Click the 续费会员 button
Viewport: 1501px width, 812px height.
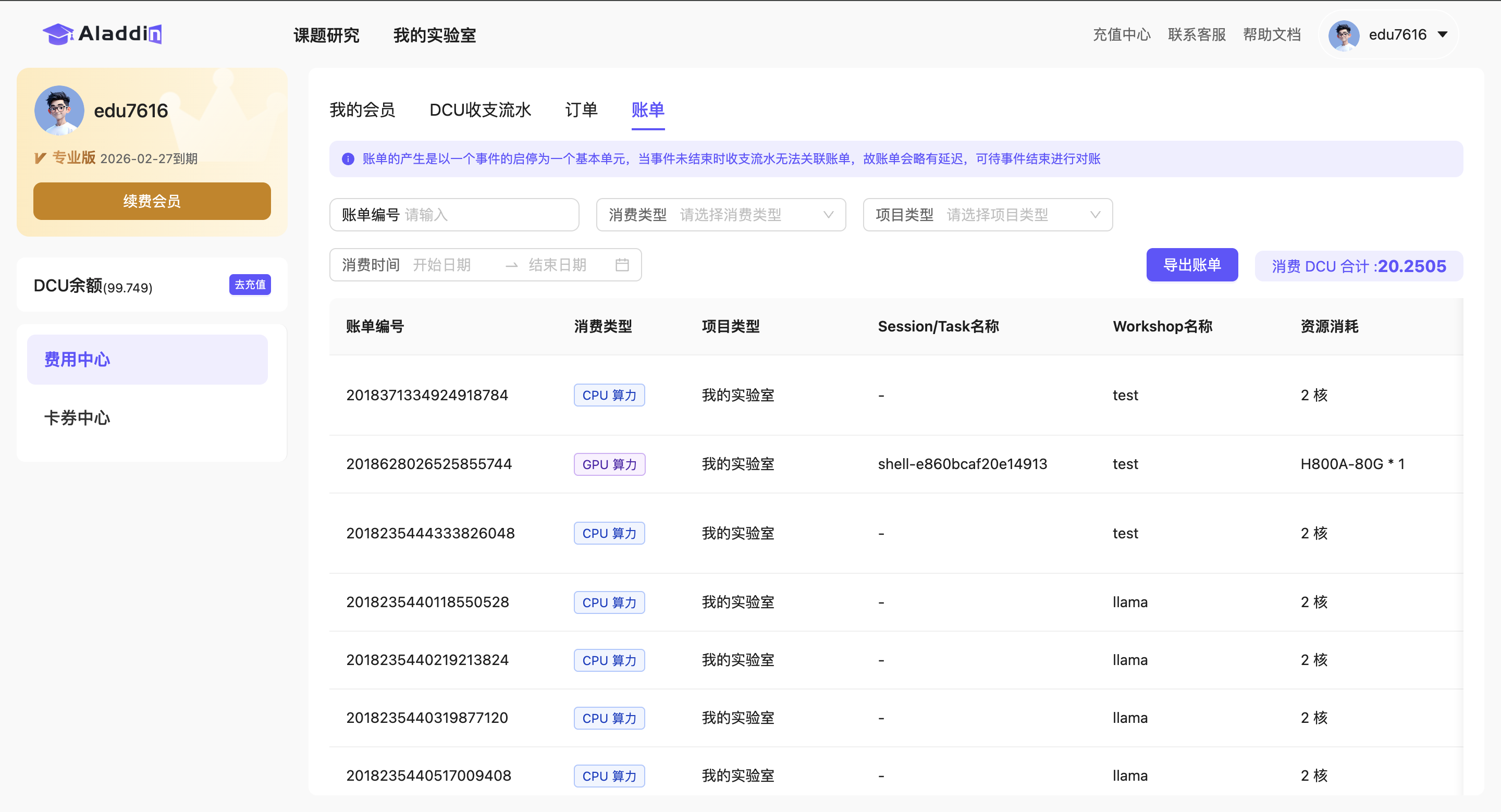point(152,201)
